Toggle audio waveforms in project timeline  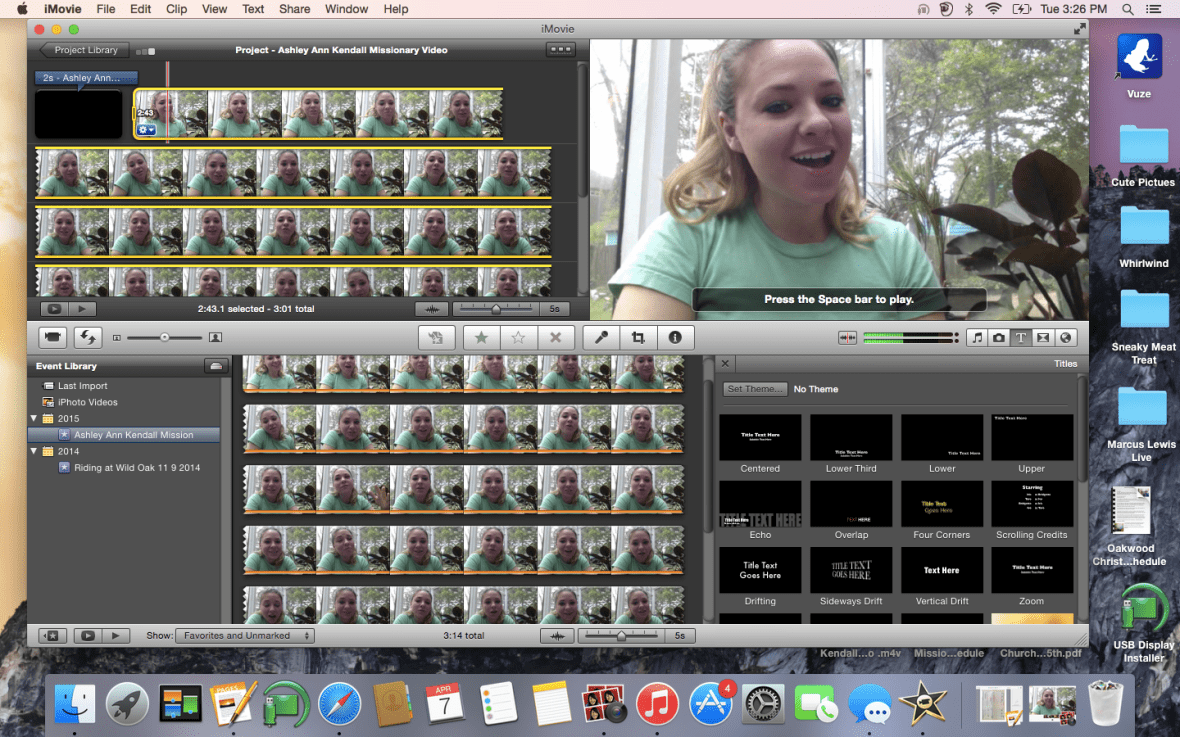(x=431, y=309)
